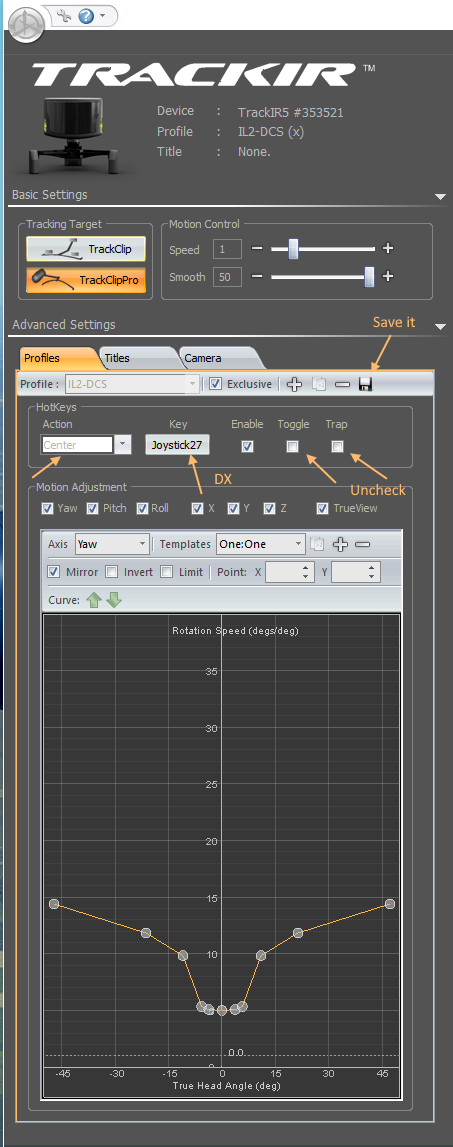Toggle the Mirror checkbox
453x1147 pixels.
point(53,571)
